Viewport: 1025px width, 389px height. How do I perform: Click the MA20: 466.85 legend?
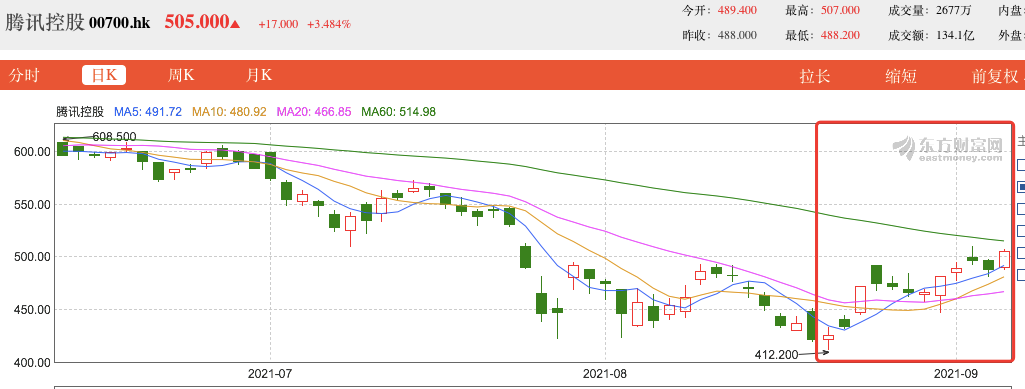coord(314,112)
